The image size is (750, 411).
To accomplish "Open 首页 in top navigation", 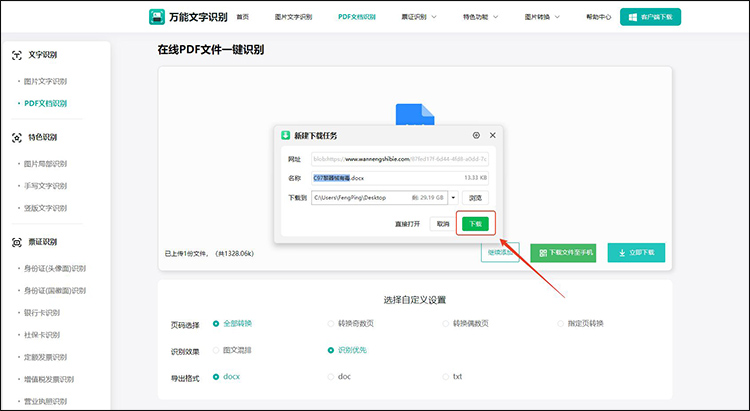I will tap(243, 17).
